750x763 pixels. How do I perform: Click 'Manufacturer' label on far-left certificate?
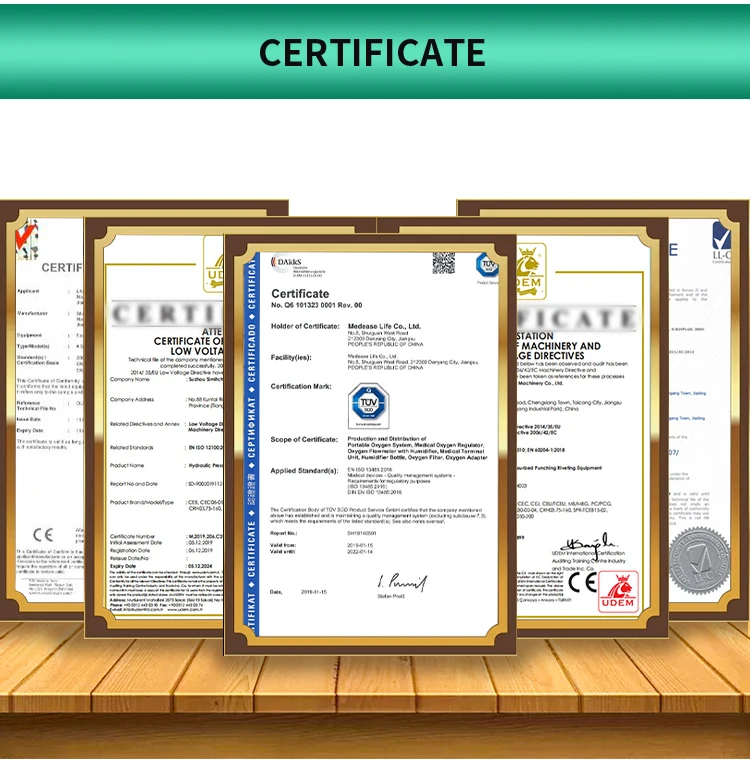point(32,313)
